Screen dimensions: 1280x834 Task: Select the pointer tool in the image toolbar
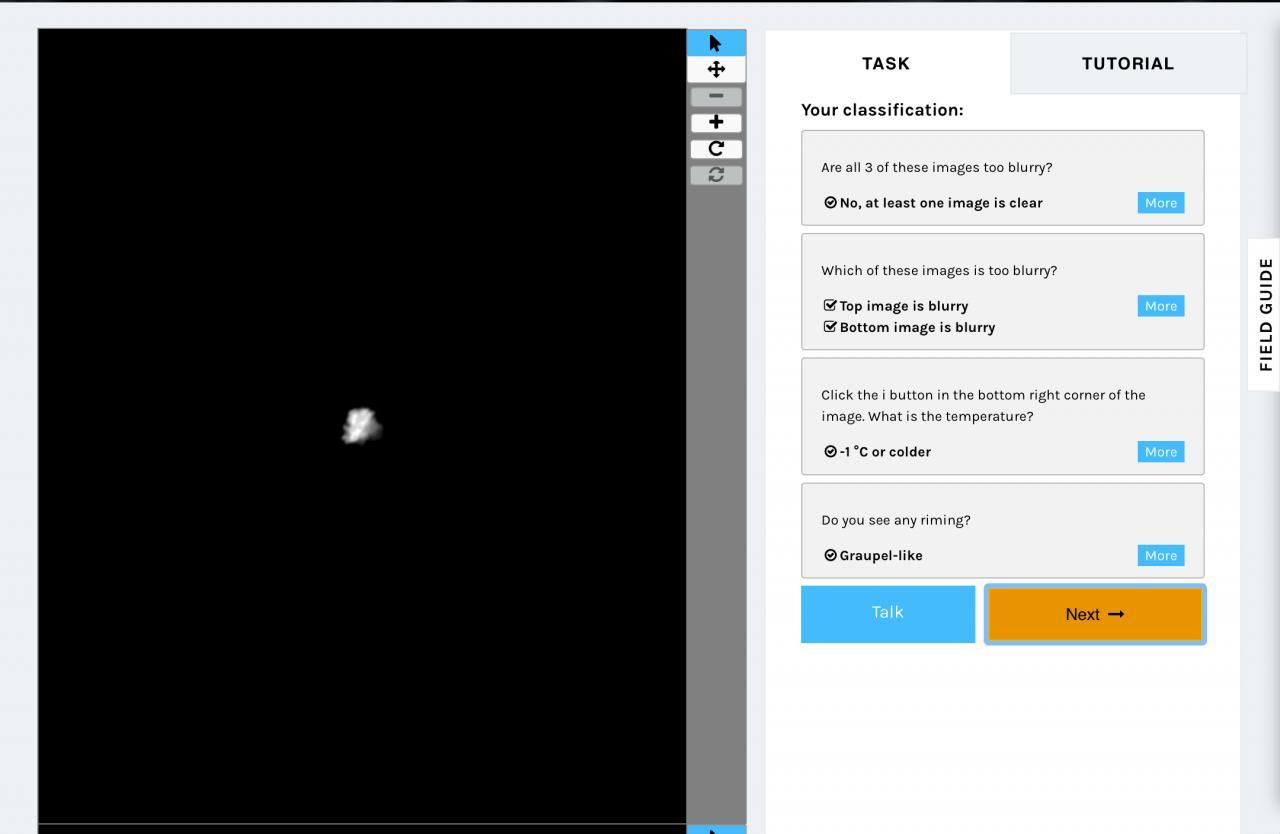(716, 43)
